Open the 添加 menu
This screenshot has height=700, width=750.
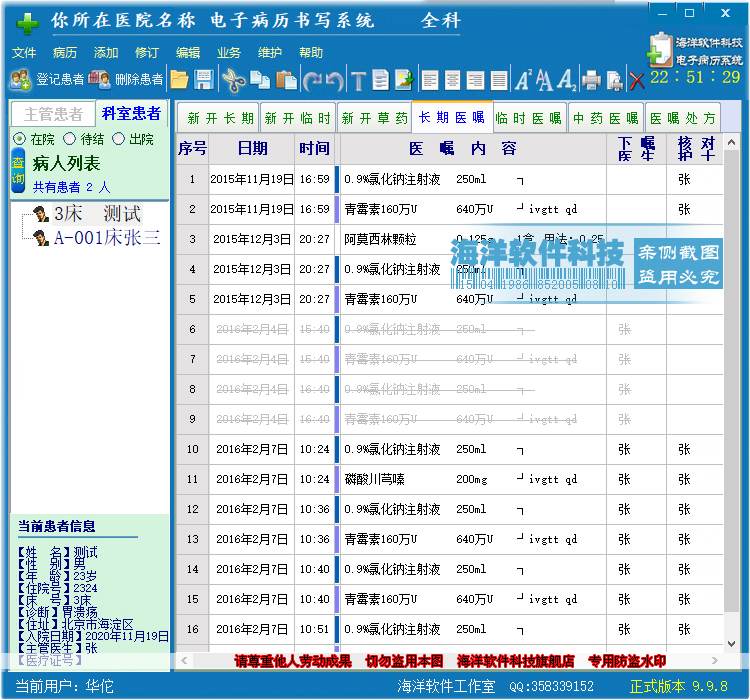106,52
